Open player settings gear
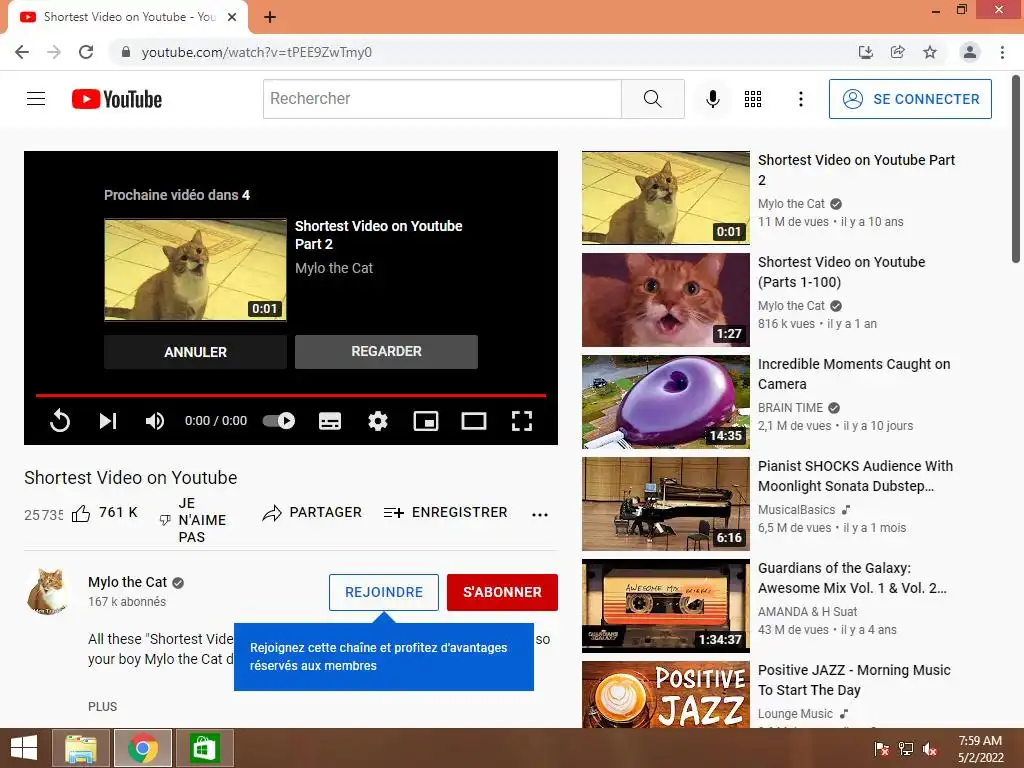The height and width of the screenshot is (768, 1024). tap(377, 421)
